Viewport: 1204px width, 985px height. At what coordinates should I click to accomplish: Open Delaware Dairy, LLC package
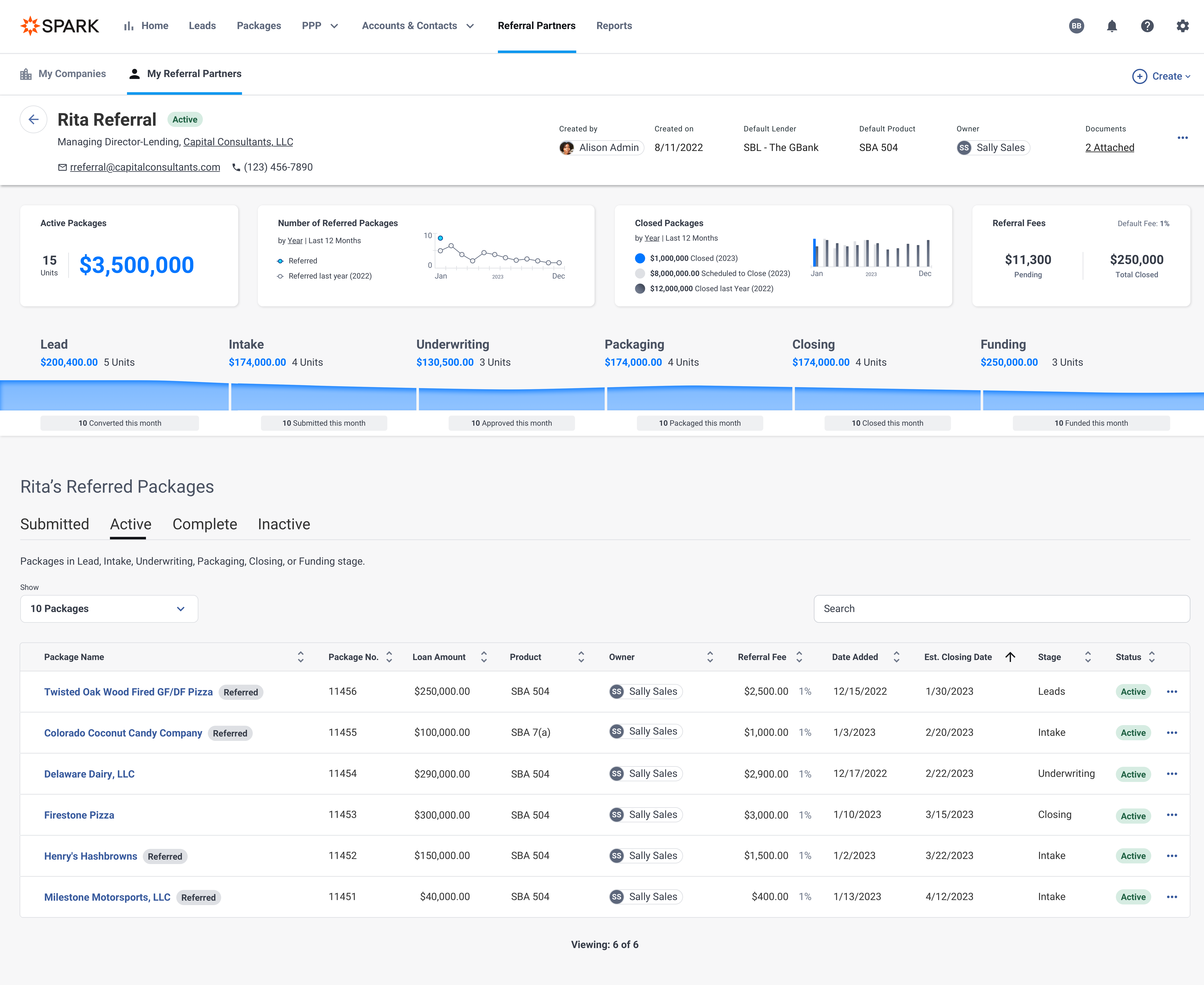[x=89, y=774]
